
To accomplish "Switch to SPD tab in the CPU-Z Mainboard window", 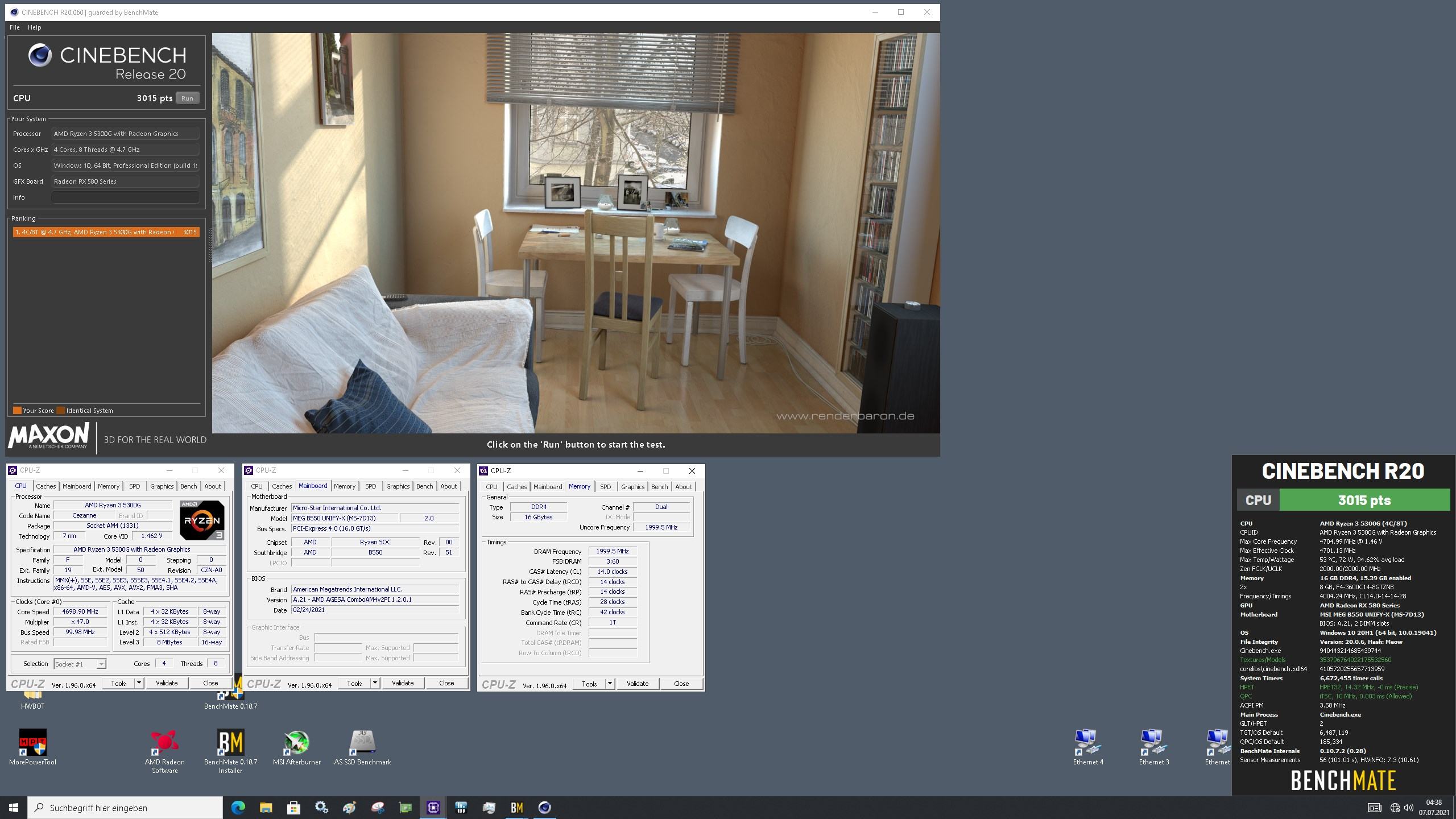I will click(x=370, y=486).
